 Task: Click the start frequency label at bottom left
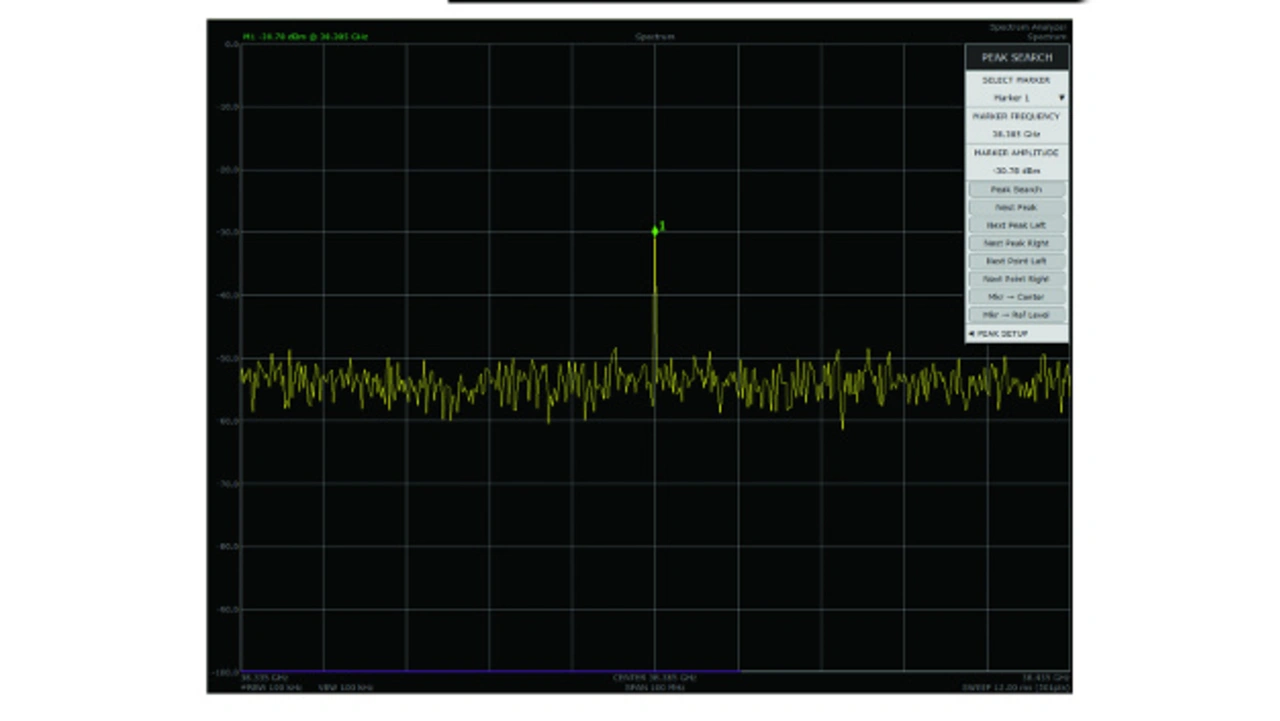click(x=264, y=678)
